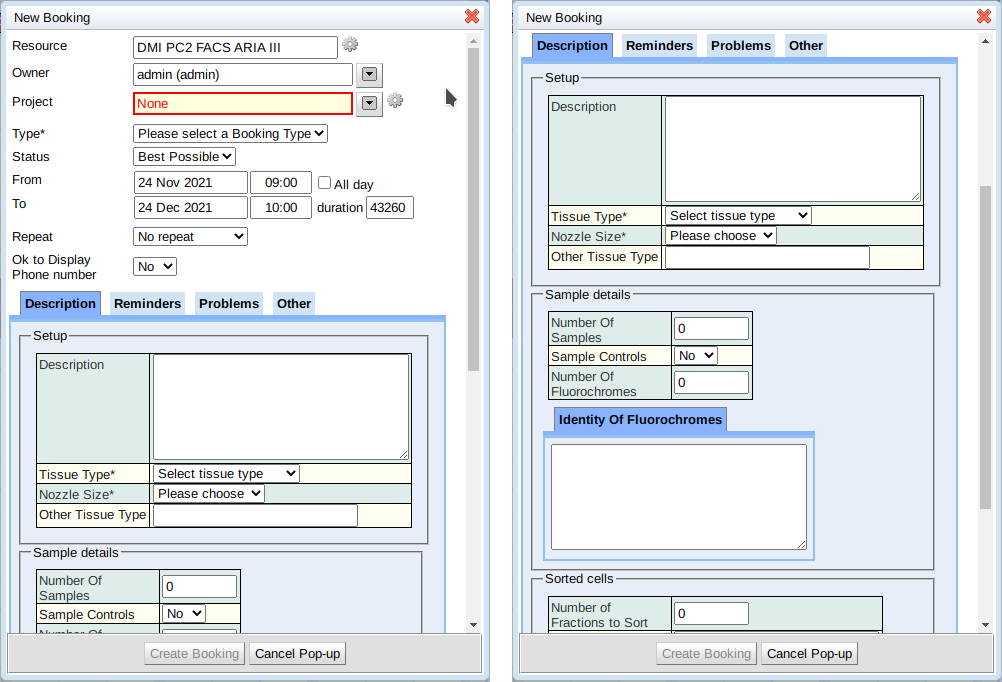The width and height of the screenshot is (1002, 682).
Task: Click Cancel Pop-up button in left dialog
Action: pyautogui.click(x=298, y=654)
